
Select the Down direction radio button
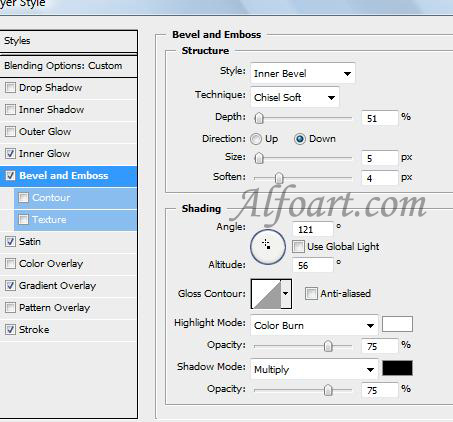(x=300, y=139)
